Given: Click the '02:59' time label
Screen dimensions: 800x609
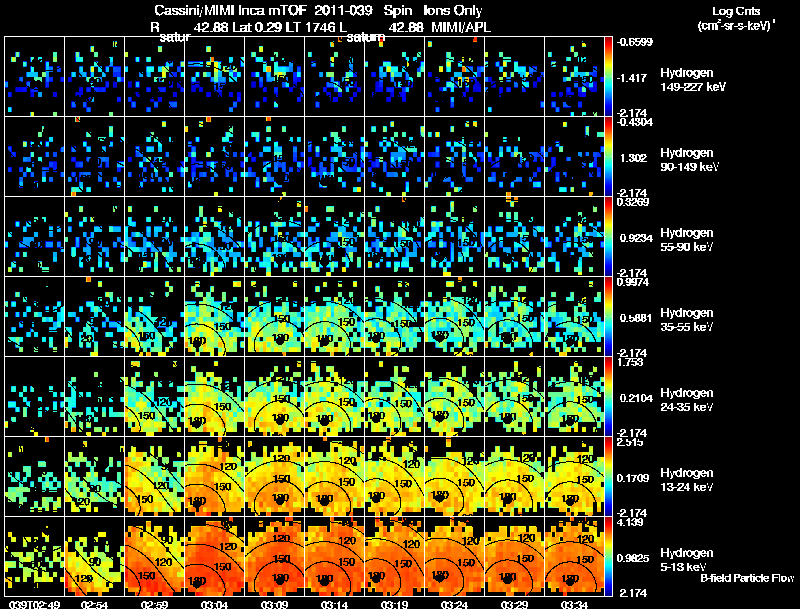Looking at the screenshot, I should tap(154, 605).
